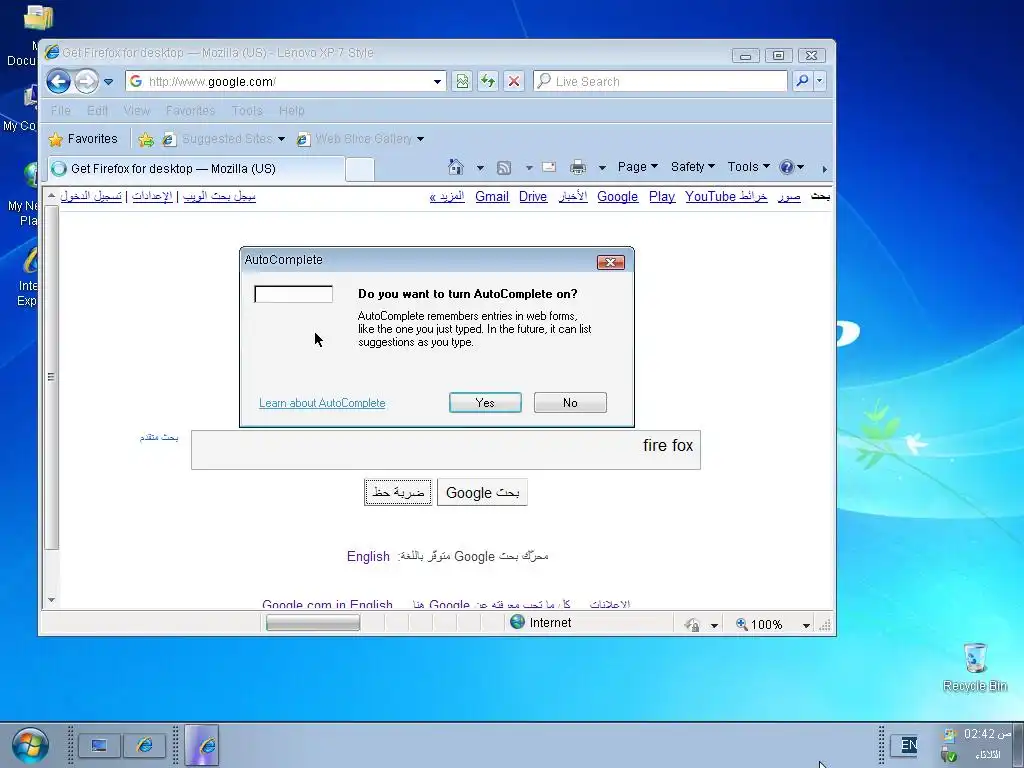Open the View menu

(136, 110)
